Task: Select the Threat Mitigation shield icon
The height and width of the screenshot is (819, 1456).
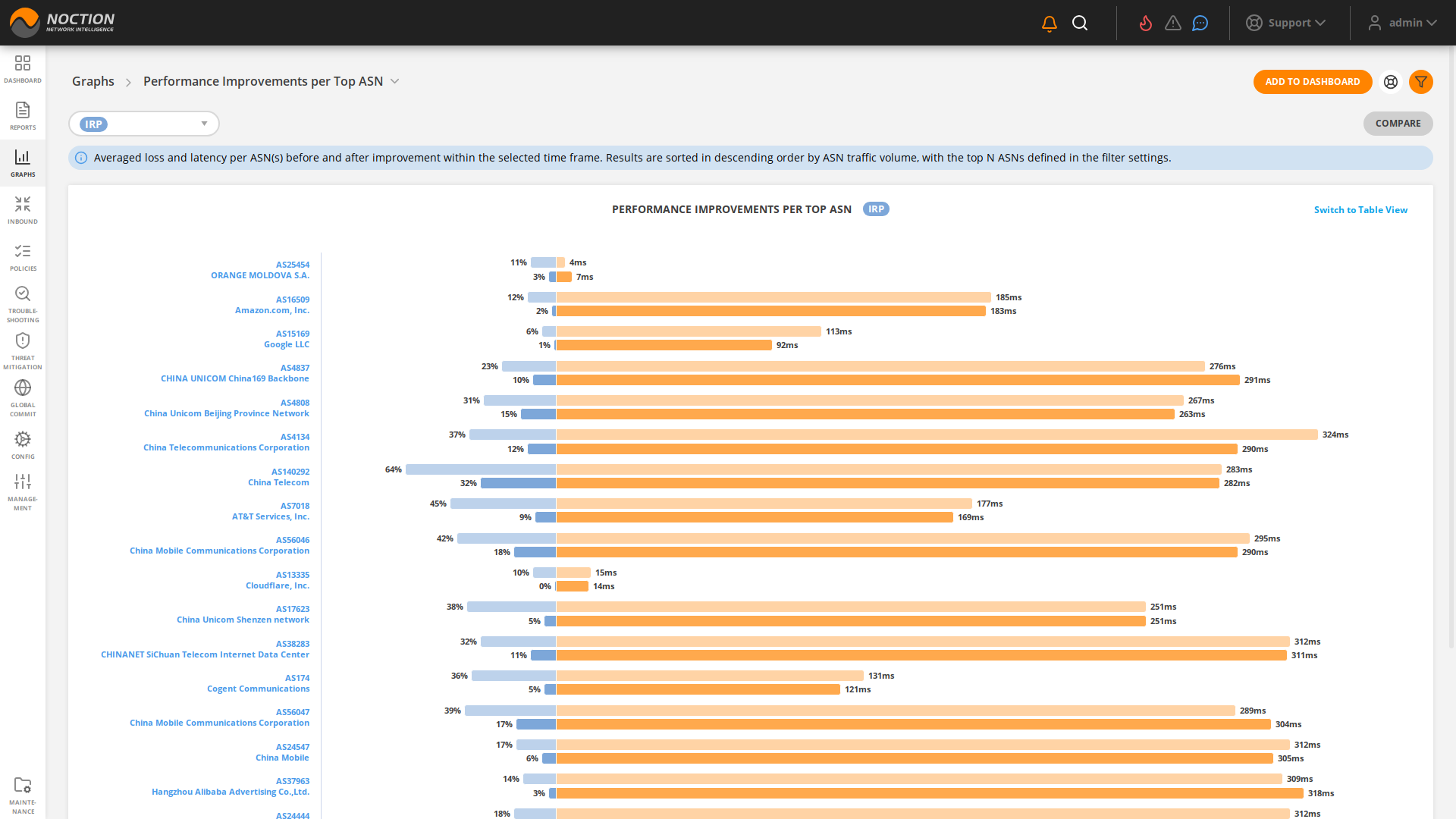Action: (23, 345)
